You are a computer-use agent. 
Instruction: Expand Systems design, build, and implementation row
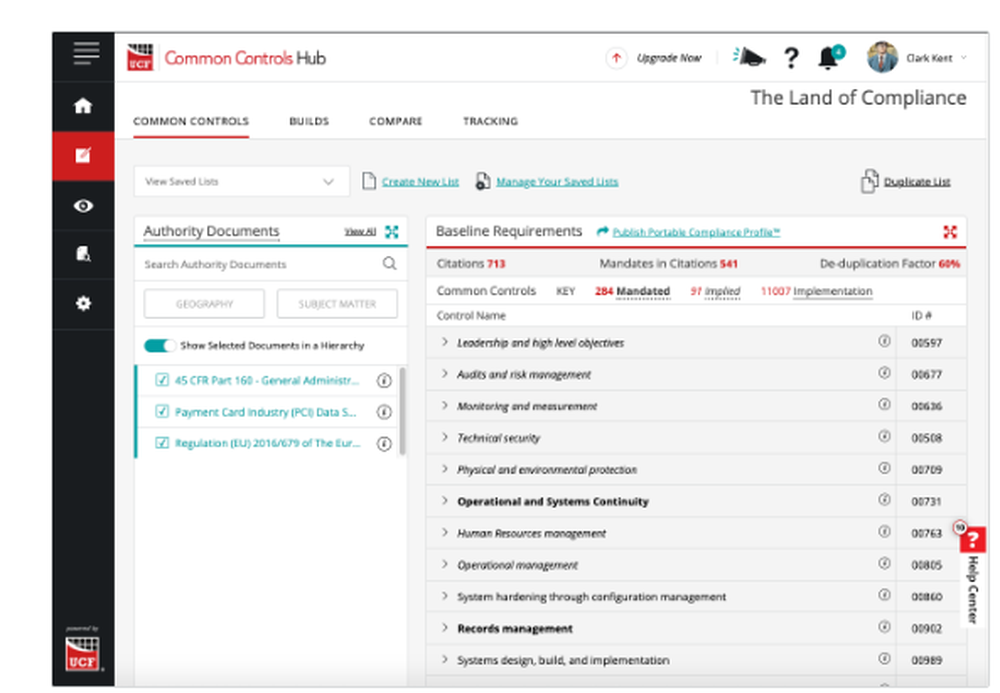pos(445,660)
